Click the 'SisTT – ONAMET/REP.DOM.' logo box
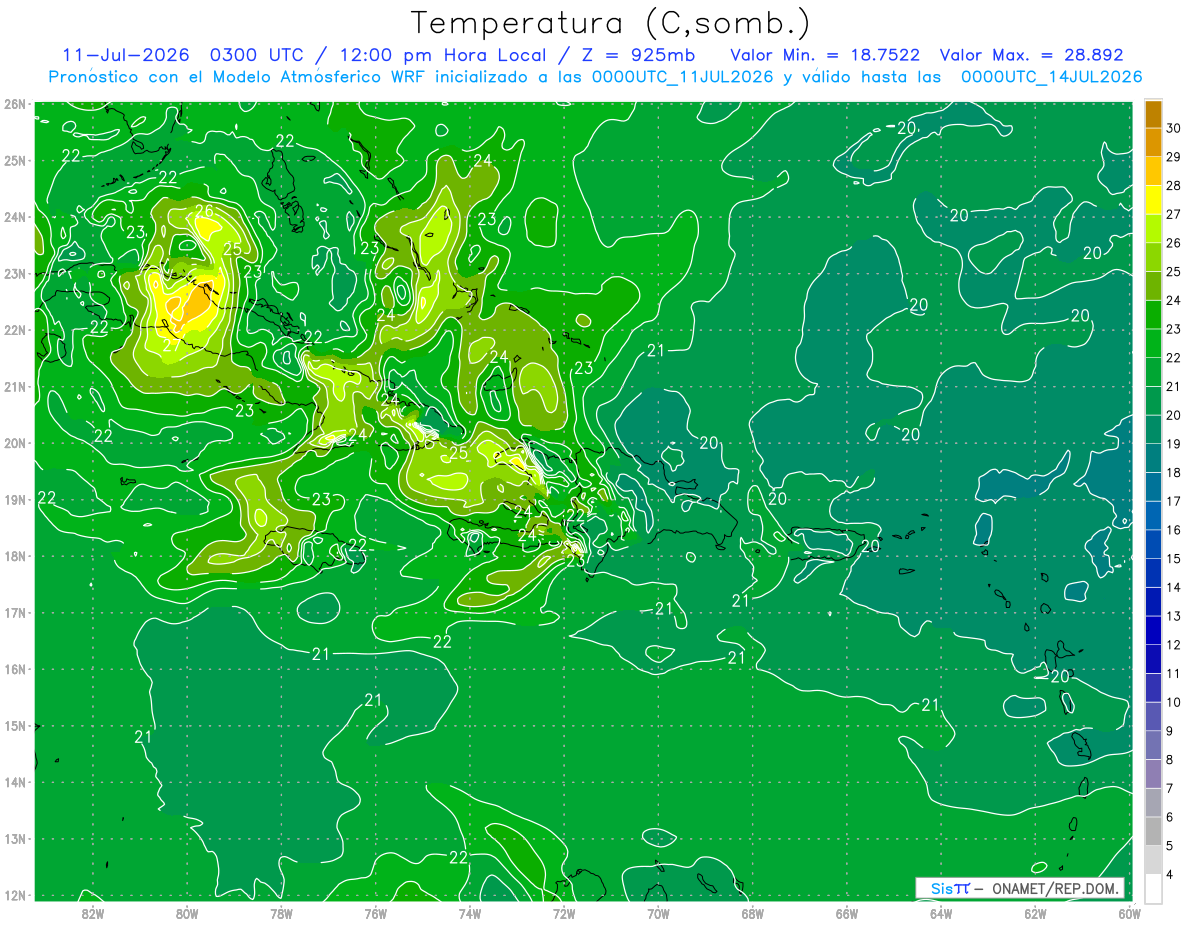This screenshot has width=1200, height=927. pos(1020,888)
